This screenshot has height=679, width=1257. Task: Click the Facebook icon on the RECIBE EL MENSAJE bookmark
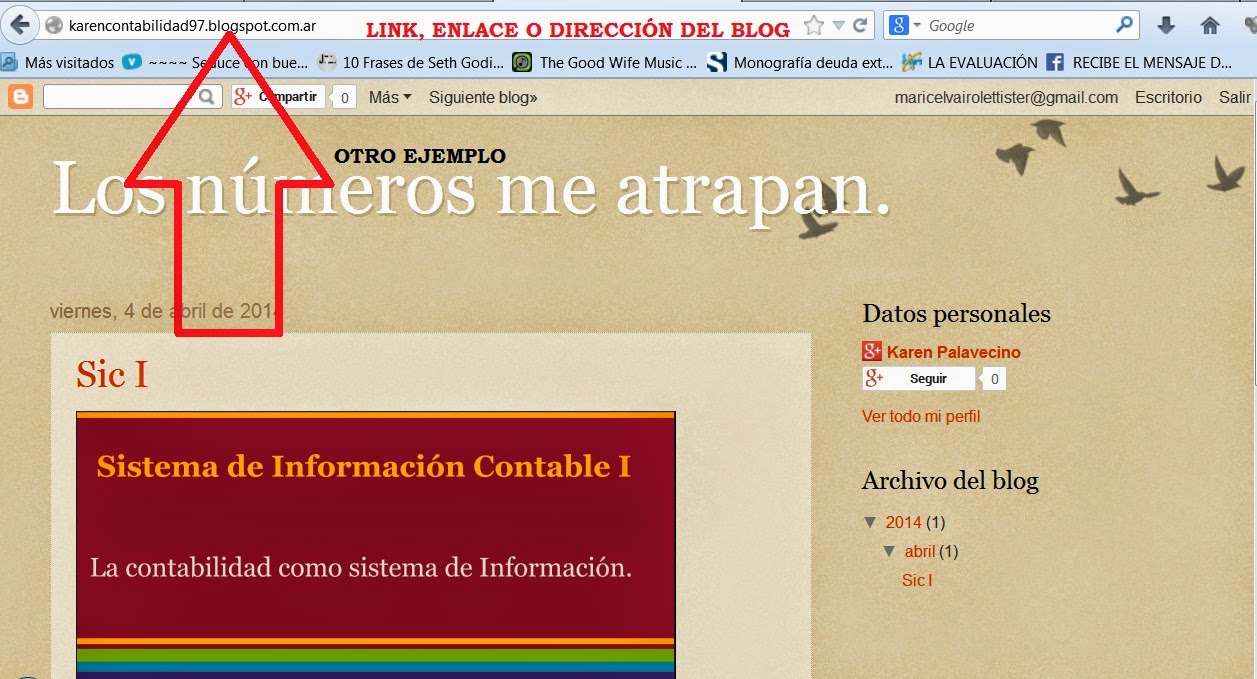coord(1055,62)
